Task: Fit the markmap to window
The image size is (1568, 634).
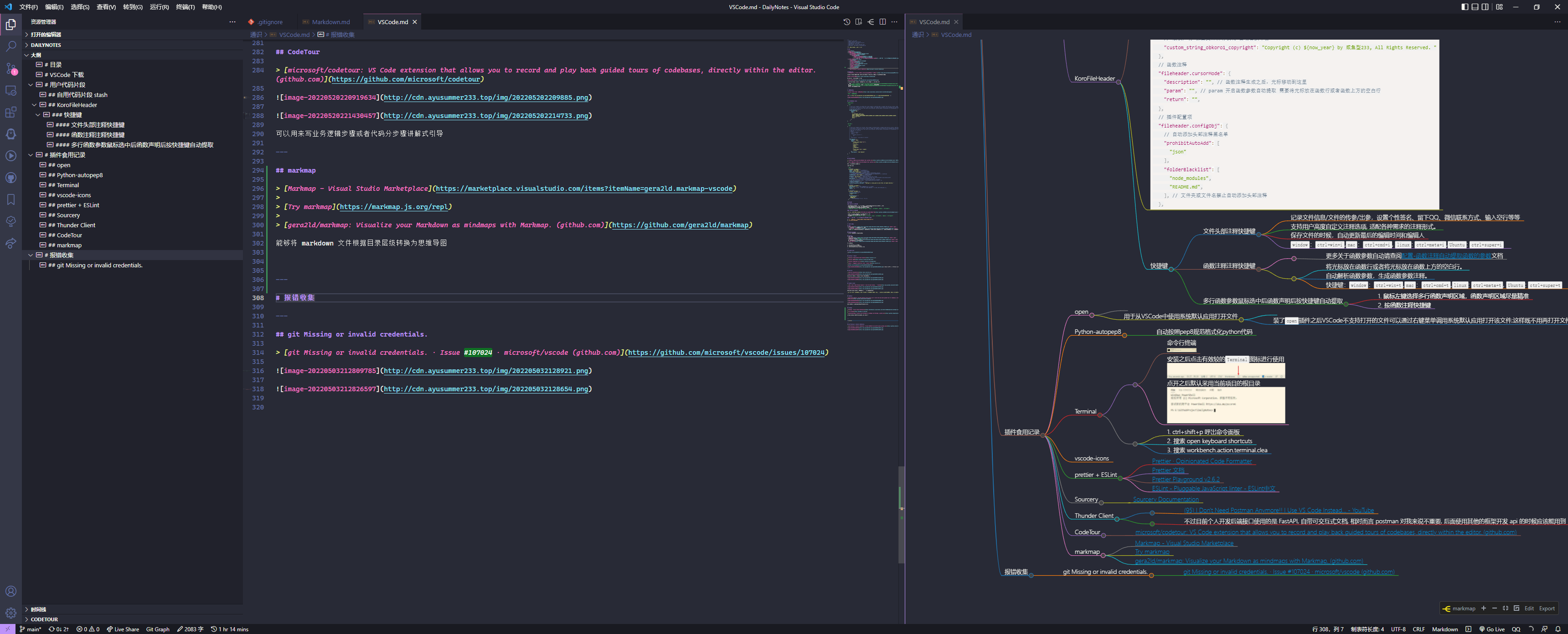Action: [x=1505, y=608]
